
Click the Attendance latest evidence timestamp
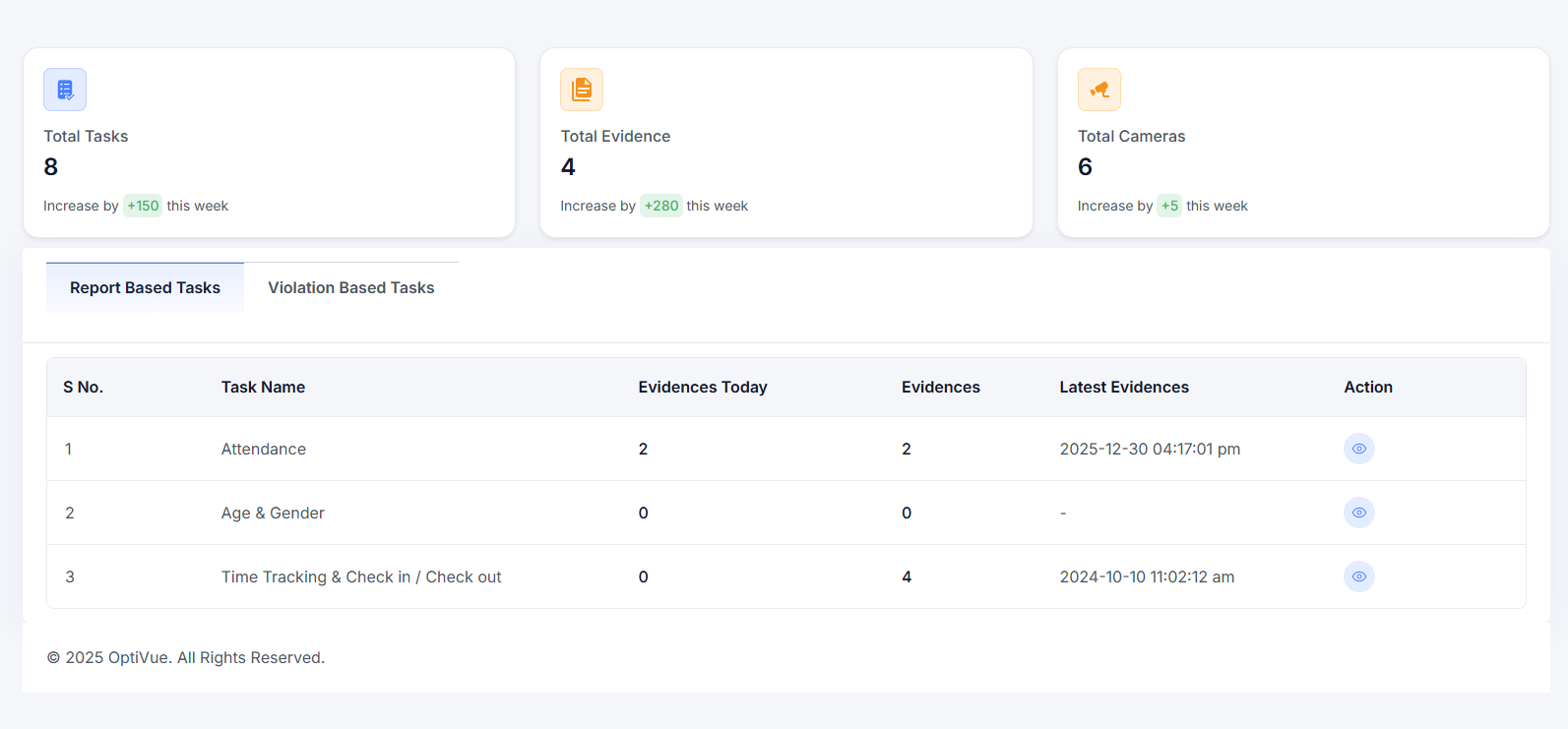tap(1149, 450)
